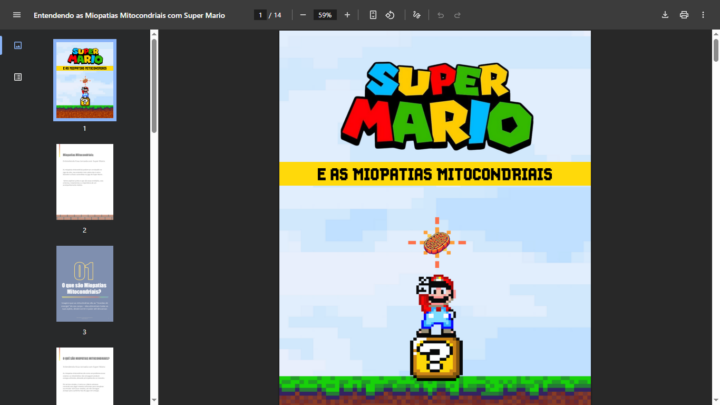
Task: Click the 59% zoom level field
Action: click(x=325, y=15)
